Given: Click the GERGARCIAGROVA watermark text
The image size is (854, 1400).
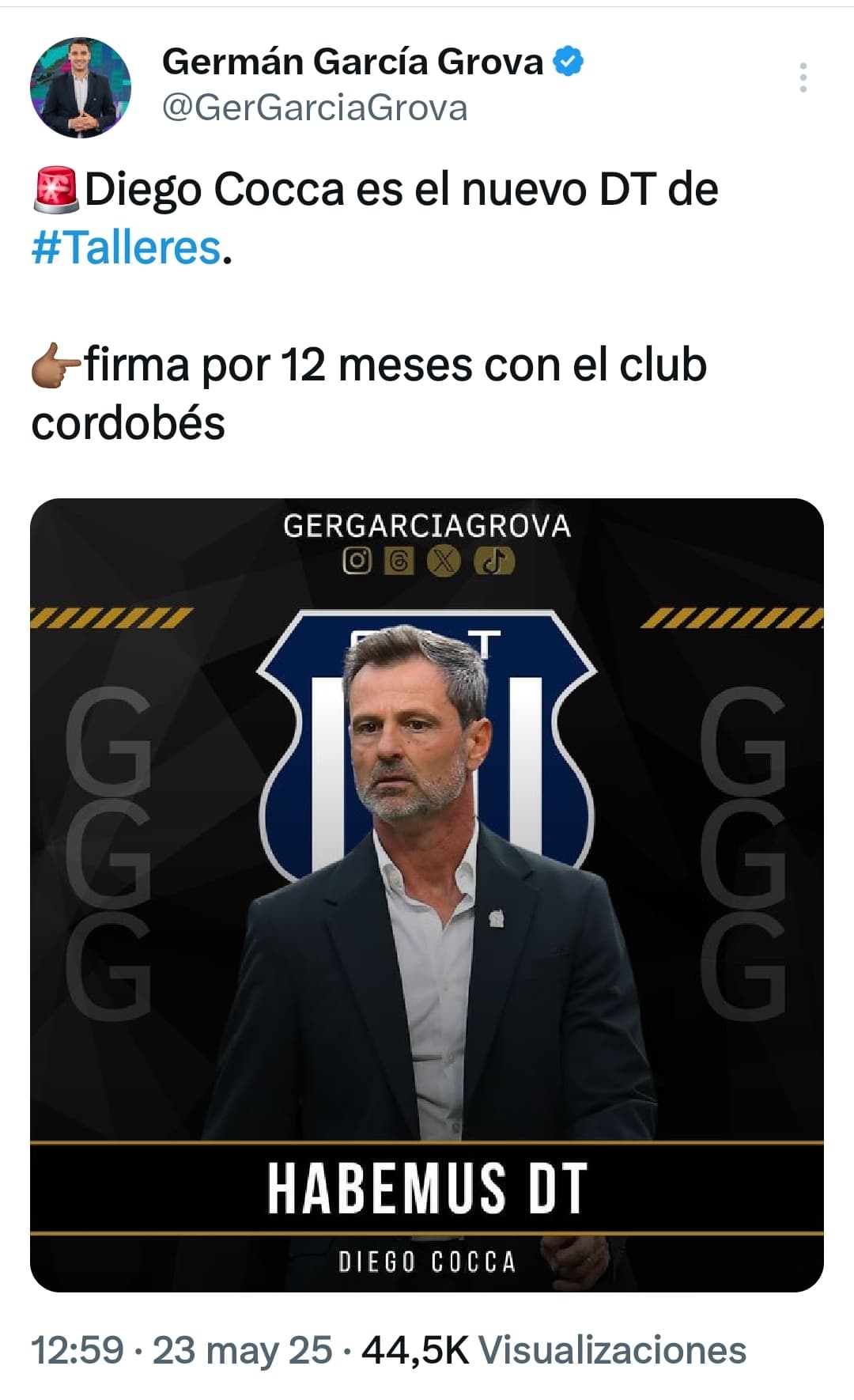Looking at the screenshot, I should pyautogui.click(x=427, y=526).
